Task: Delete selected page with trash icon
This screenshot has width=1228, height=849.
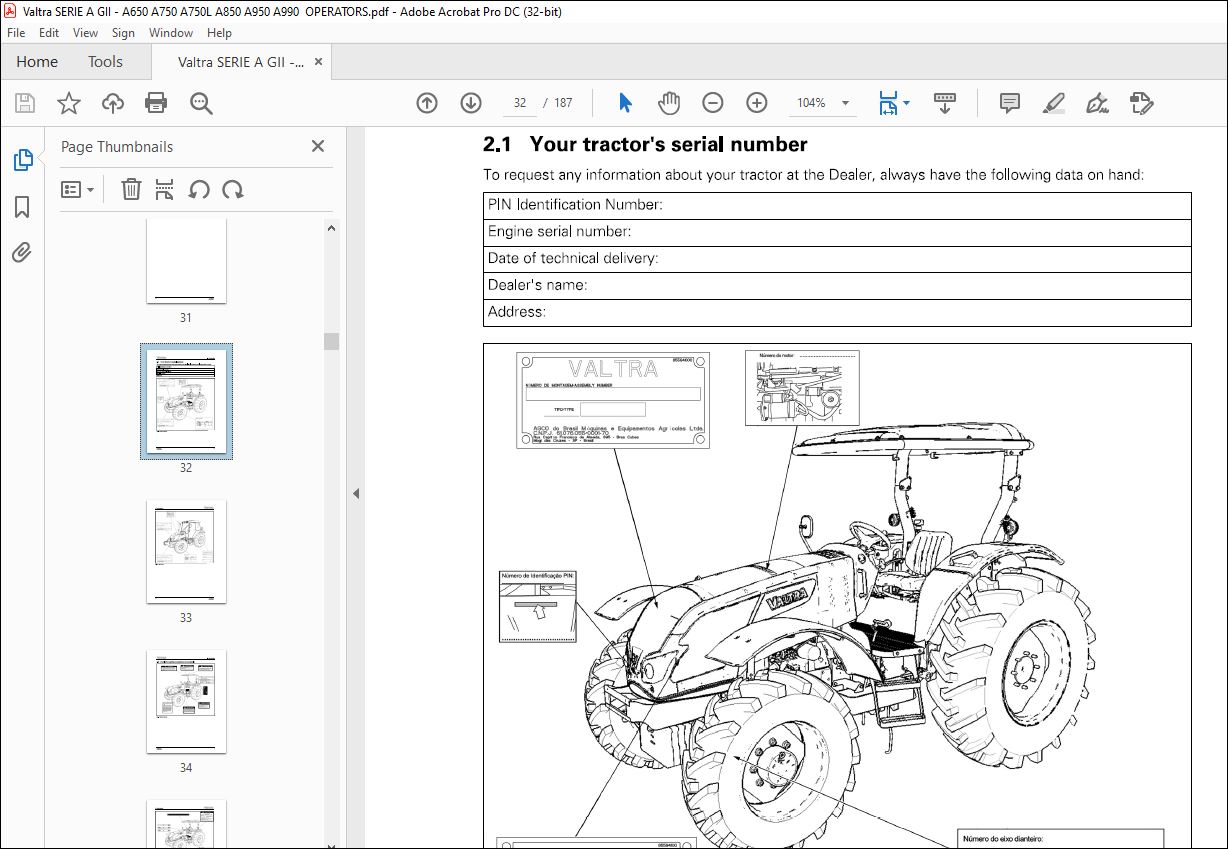Action: (x=131, y=189)
